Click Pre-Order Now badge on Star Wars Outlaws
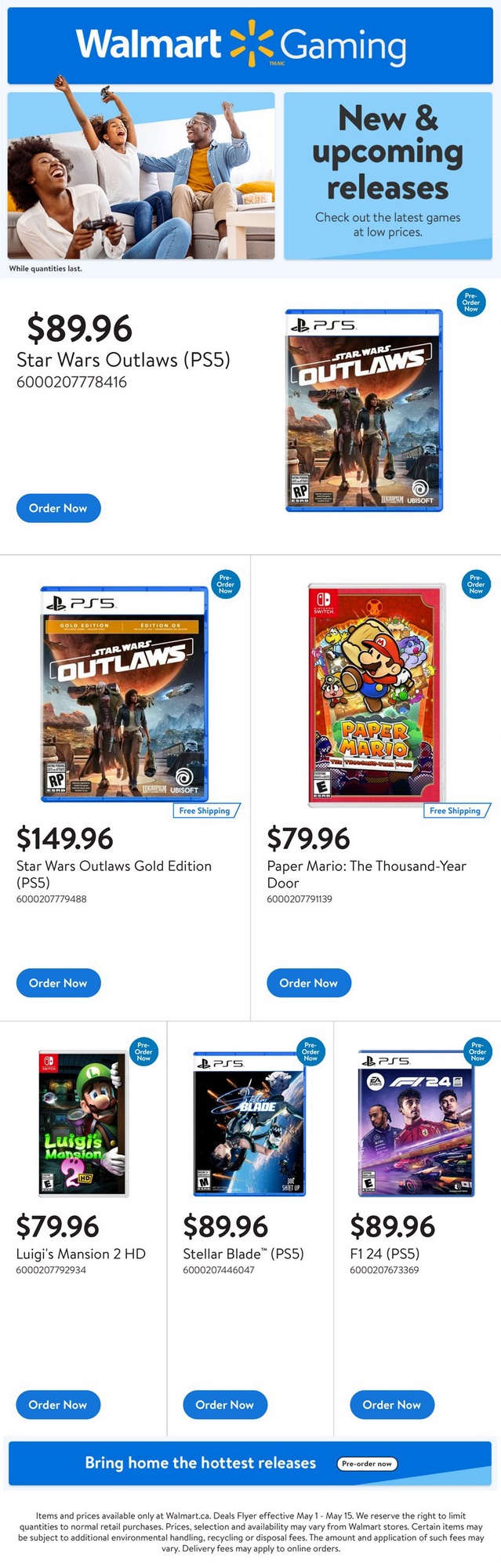This screenshot has width=501, height=1568. [x=470, y=302]
